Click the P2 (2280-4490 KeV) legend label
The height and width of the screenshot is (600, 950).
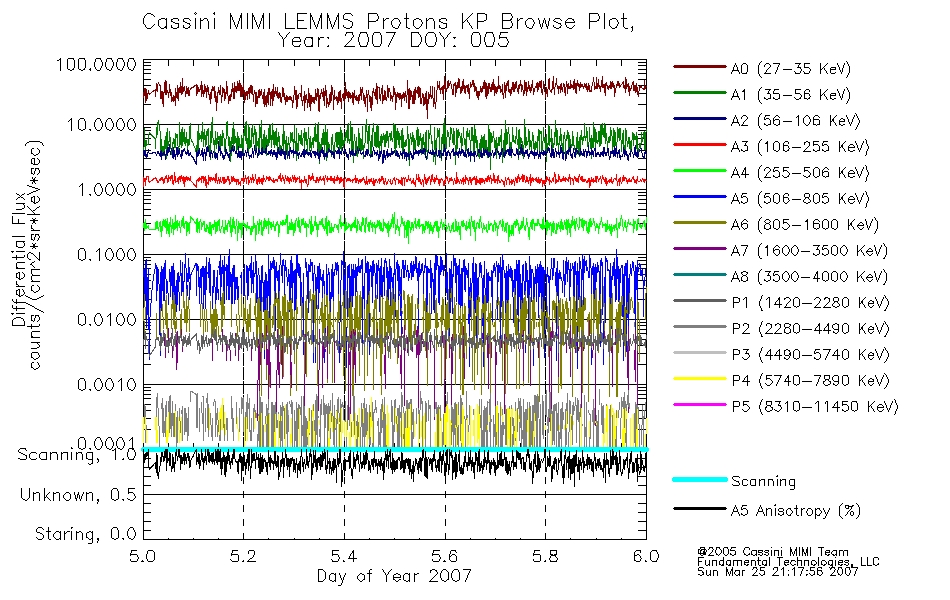click(810, 329)
